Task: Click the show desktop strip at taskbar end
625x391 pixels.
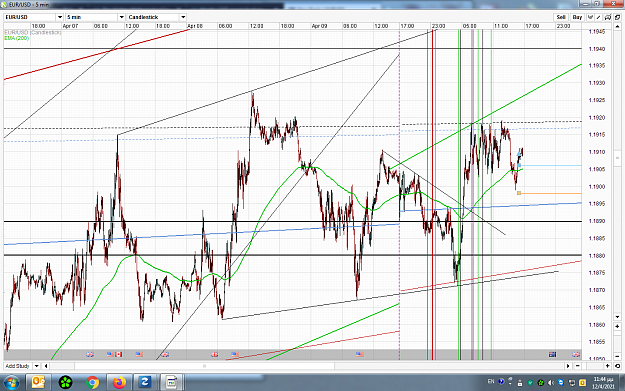Action: point(621,383)
